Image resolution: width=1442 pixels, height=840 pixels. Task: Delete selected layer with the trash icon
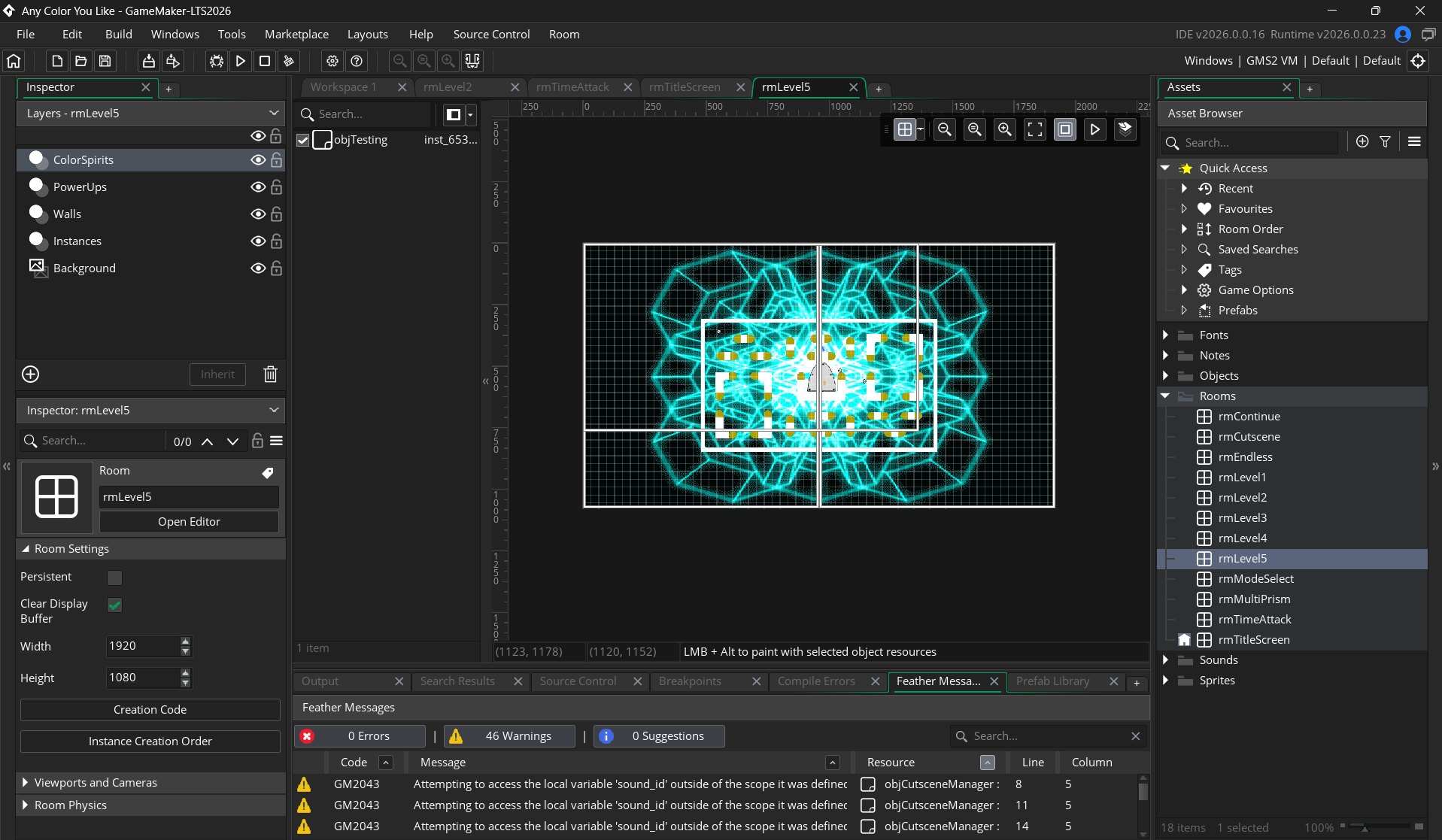click(x=271, y=374)
